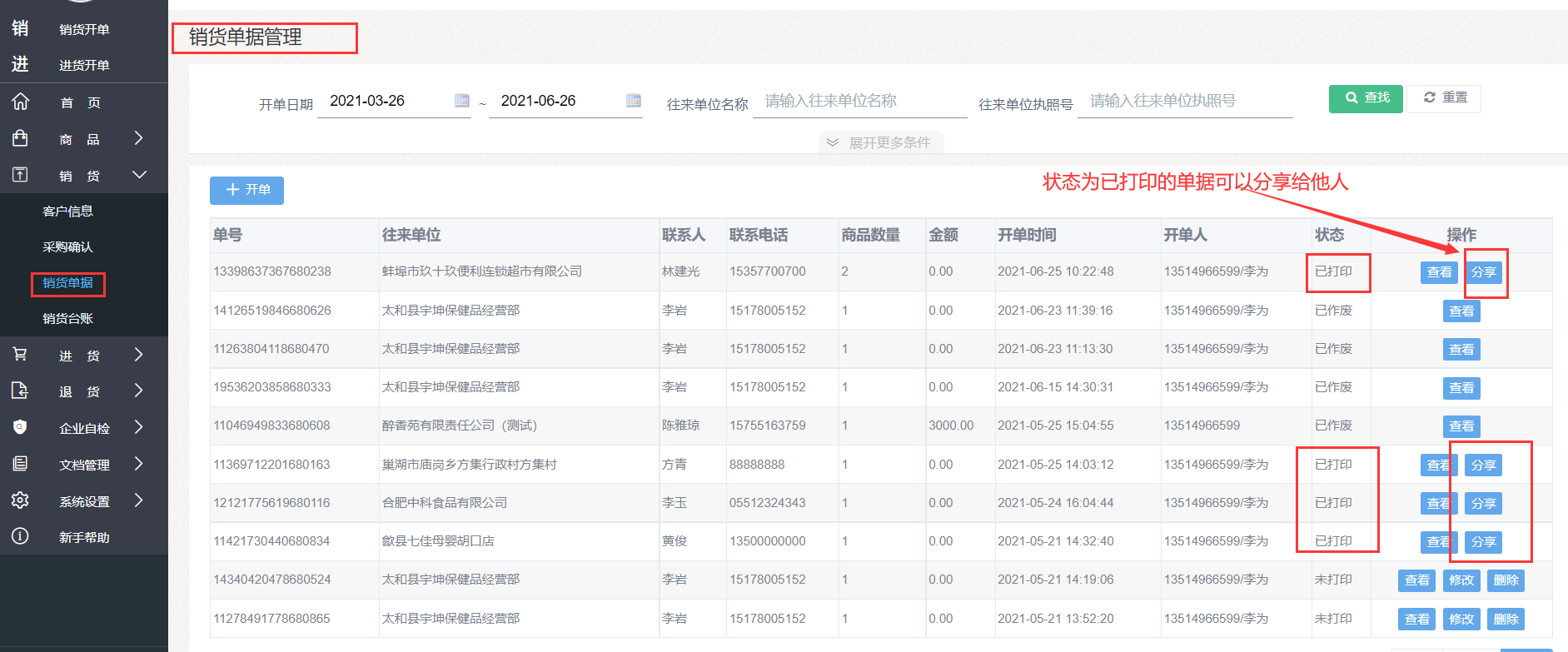Expand the 文档管理 menu arrow
Viewport: 1568px width, 652px height.
[x=139, y=464]
